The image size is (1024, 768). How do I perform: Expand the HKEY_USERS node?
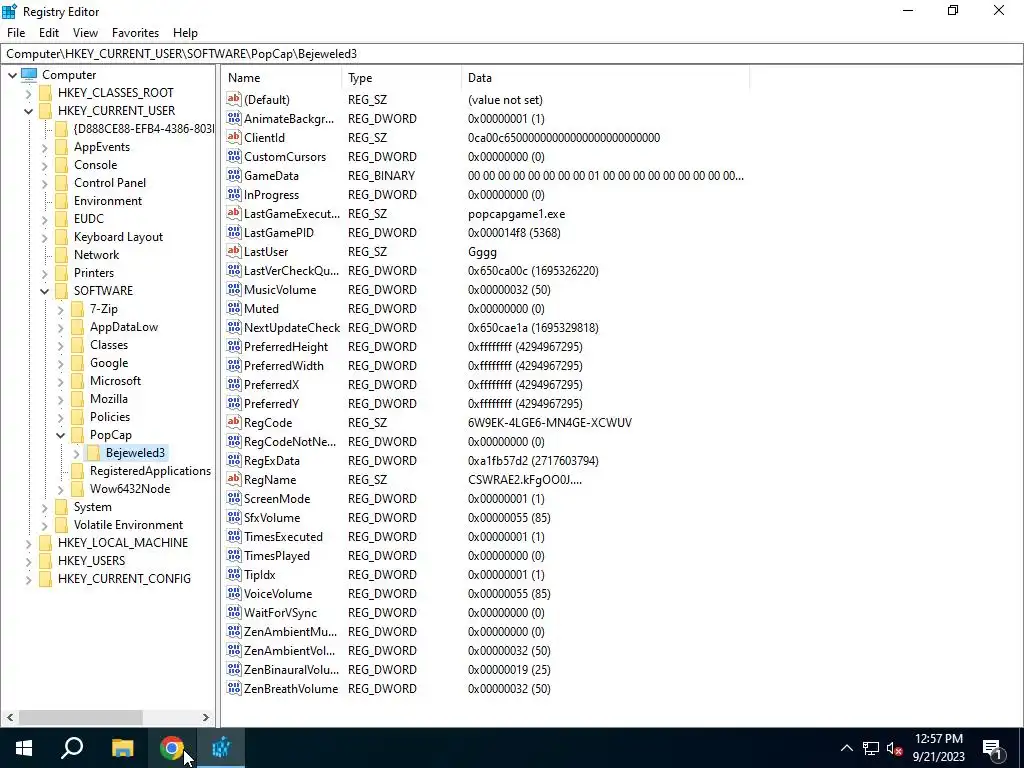point(29,561)
